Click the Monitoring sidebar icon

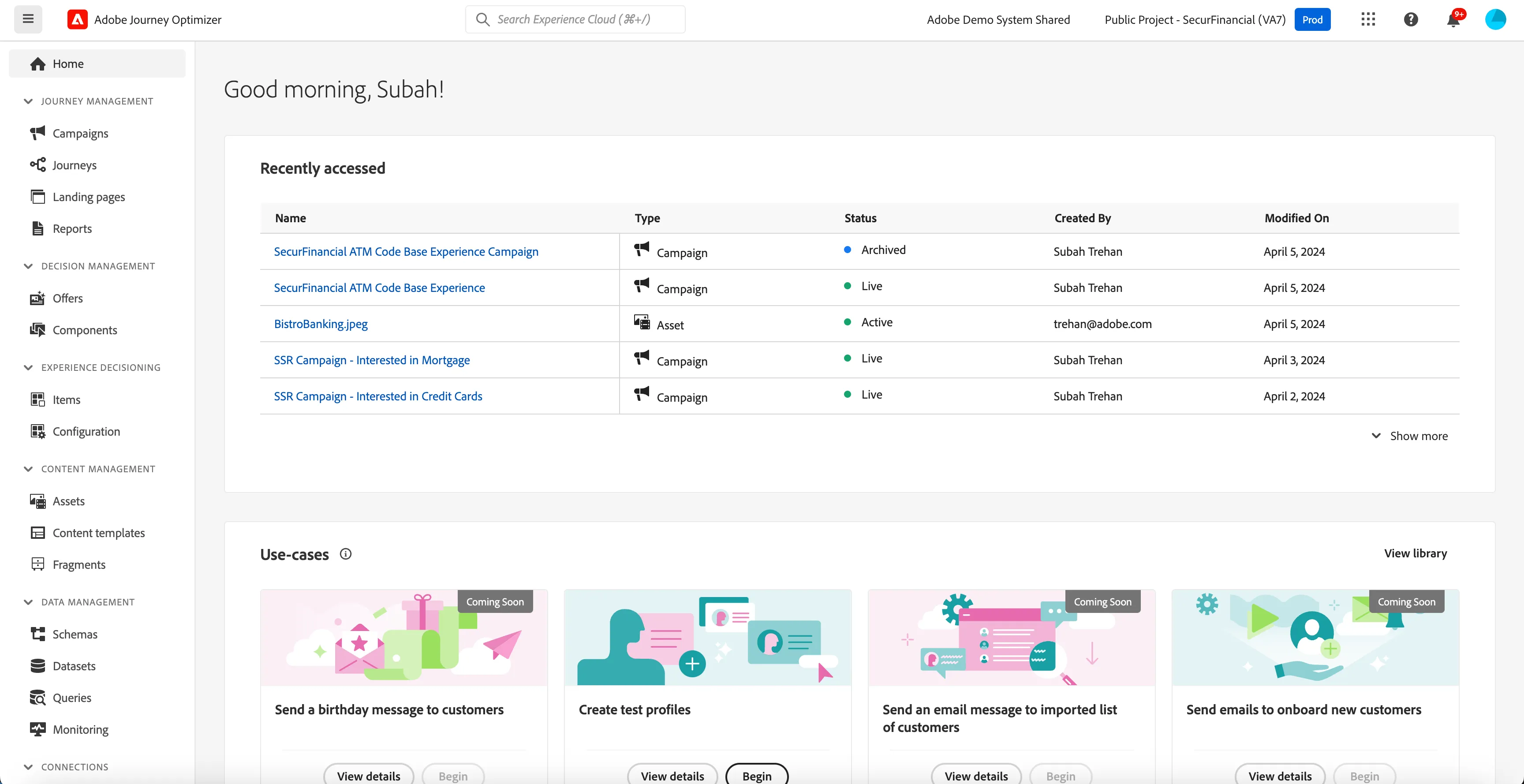pos(37,729)
